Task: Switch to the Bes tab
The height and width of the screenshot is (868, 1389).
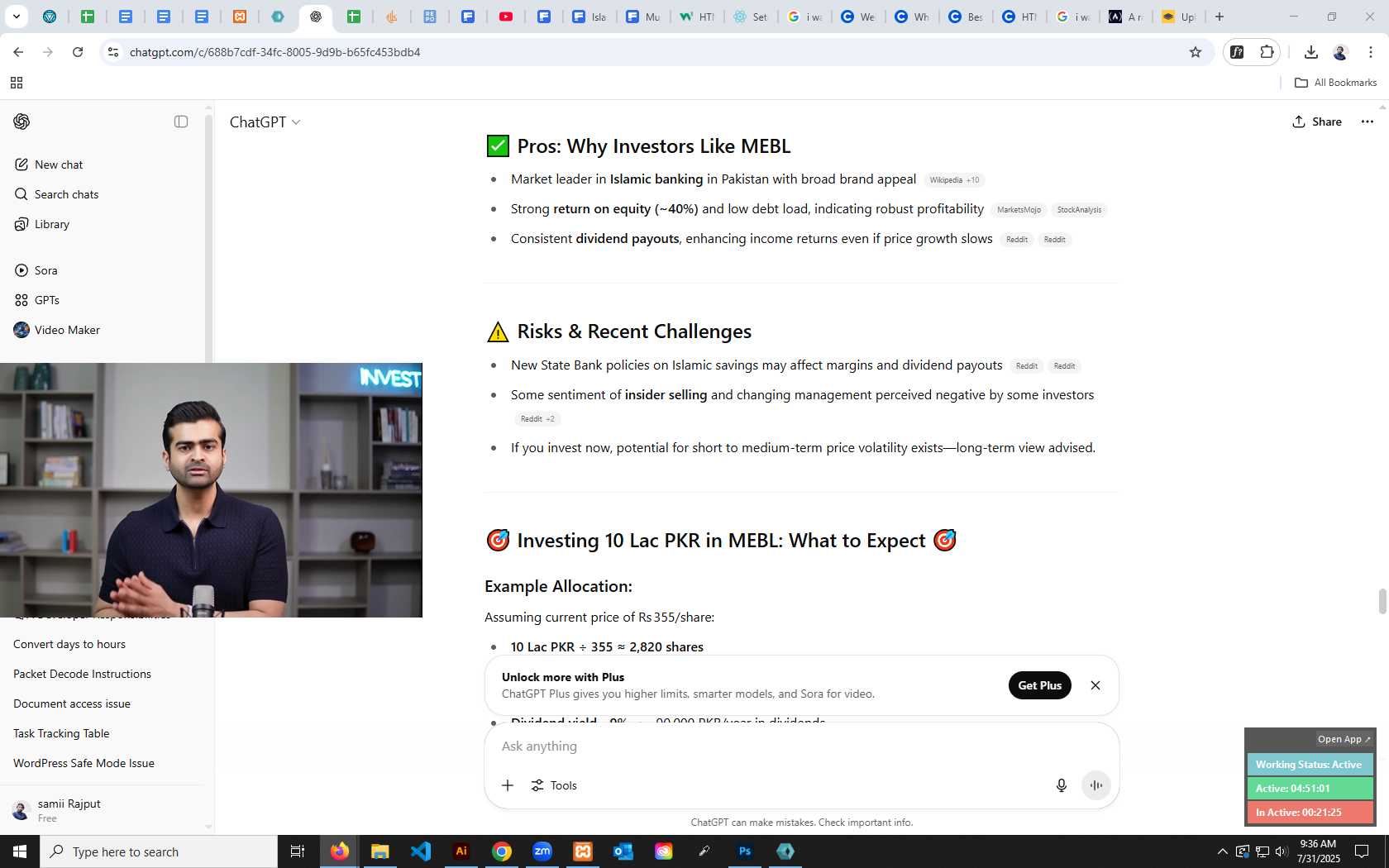Action: 965,17
